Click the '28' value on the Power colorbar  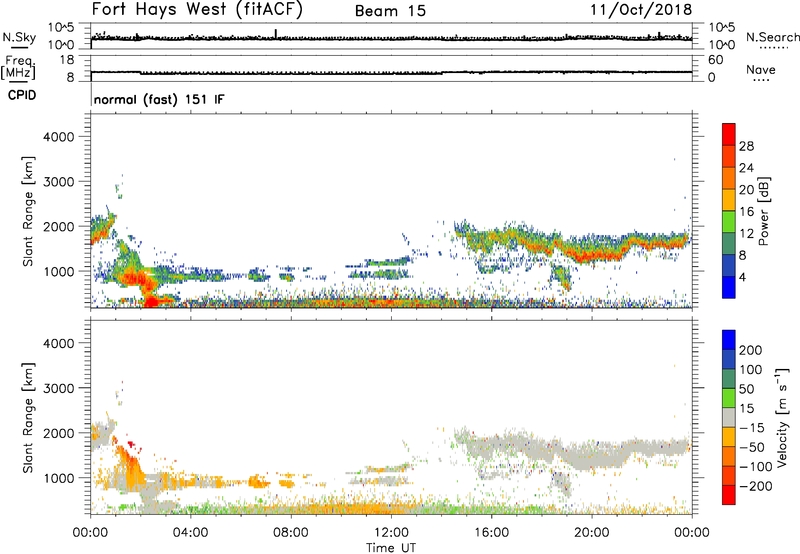pos(746,146)
